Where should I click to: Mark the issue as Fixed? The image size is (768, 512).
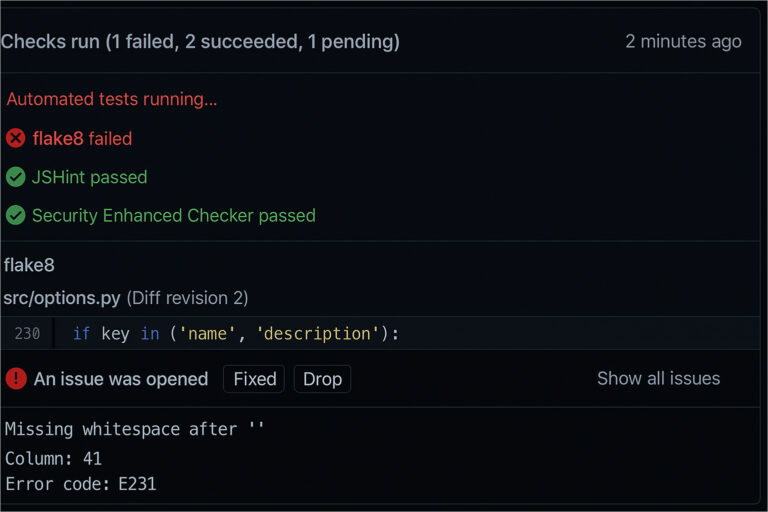click(254, 379)
